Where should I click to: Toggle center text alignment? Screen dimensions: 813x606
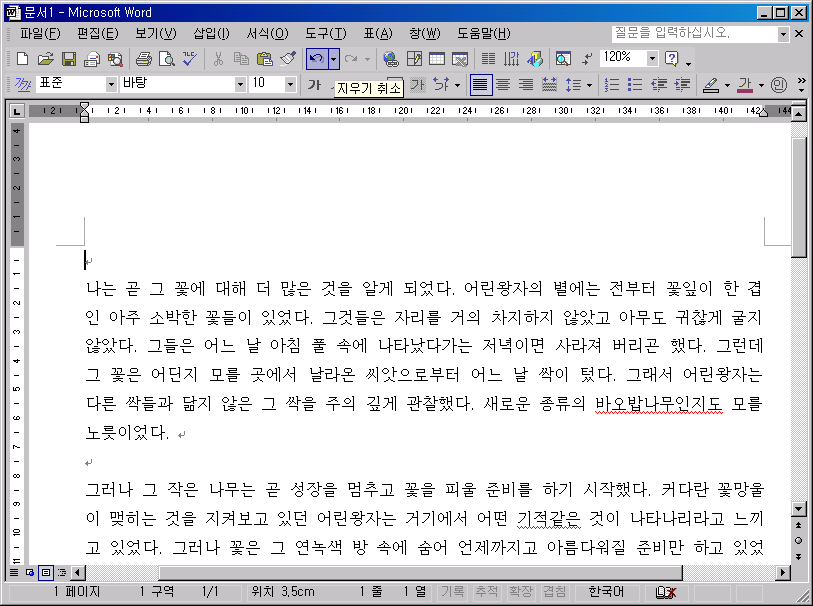tap(503, 85)
